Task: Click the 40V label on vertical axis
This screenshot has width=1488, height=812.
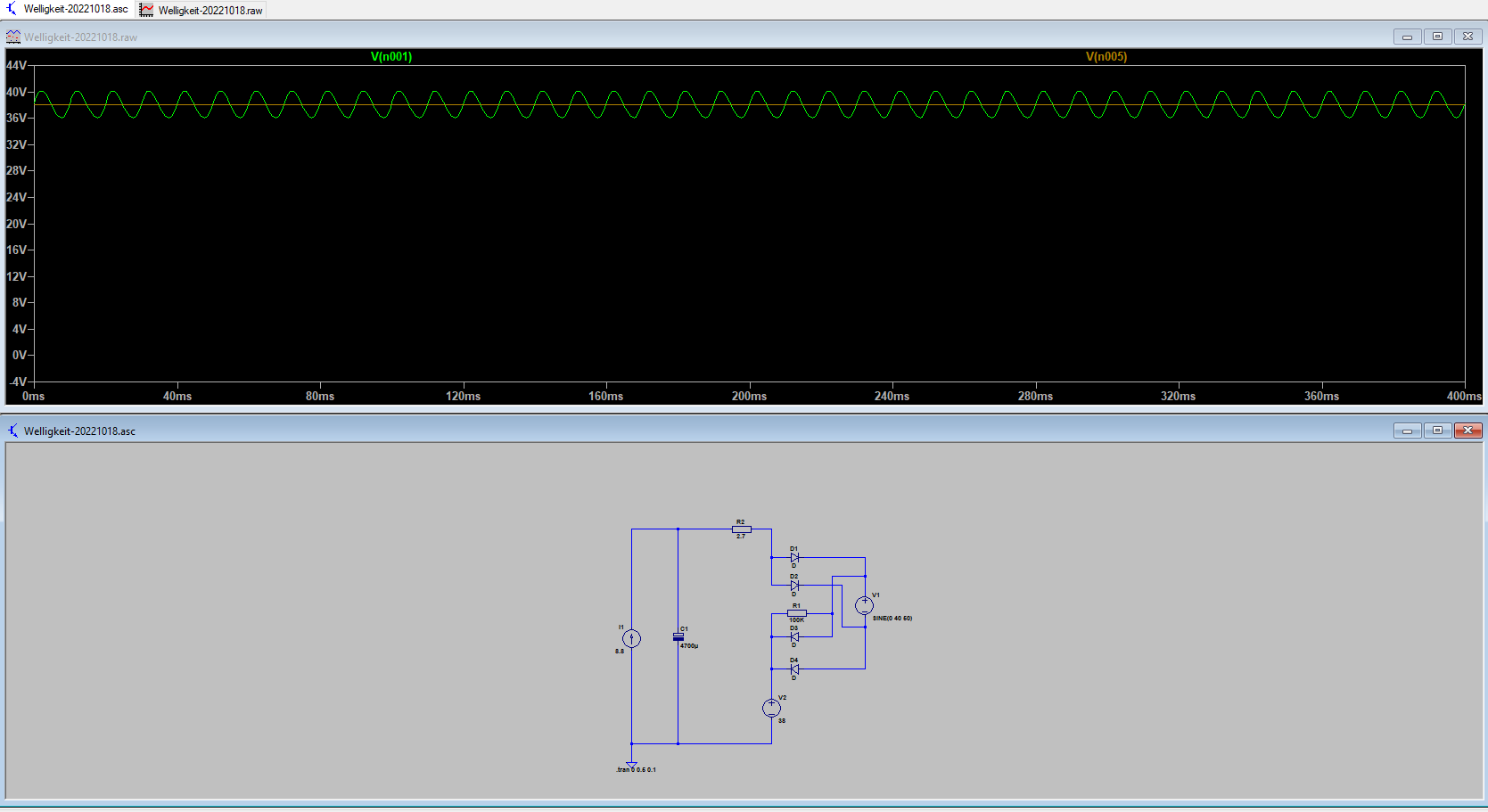Action: (16, 92)
